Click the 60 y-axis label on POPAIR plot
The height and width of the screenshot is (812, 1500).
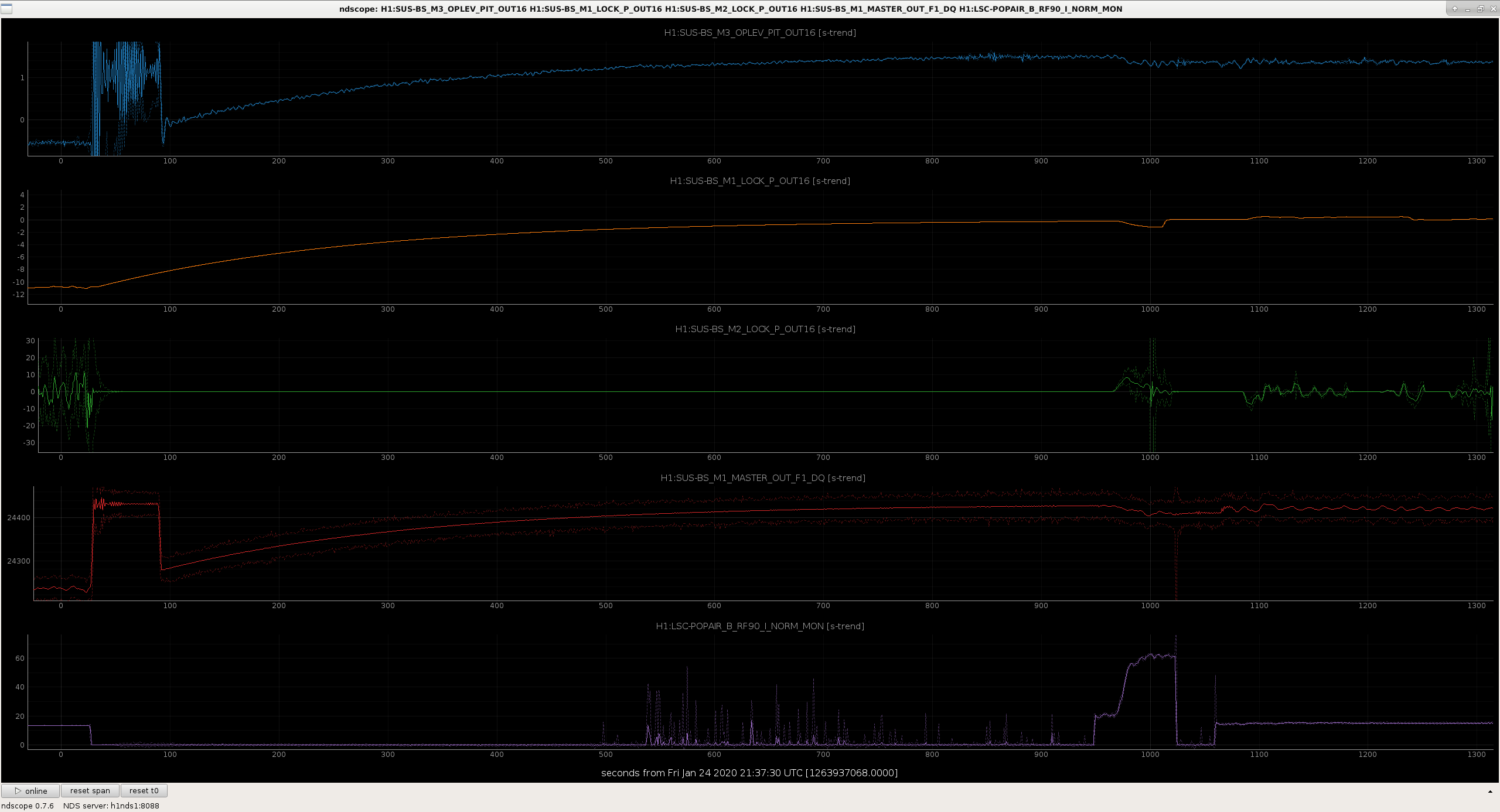click(x=20, y=659)
